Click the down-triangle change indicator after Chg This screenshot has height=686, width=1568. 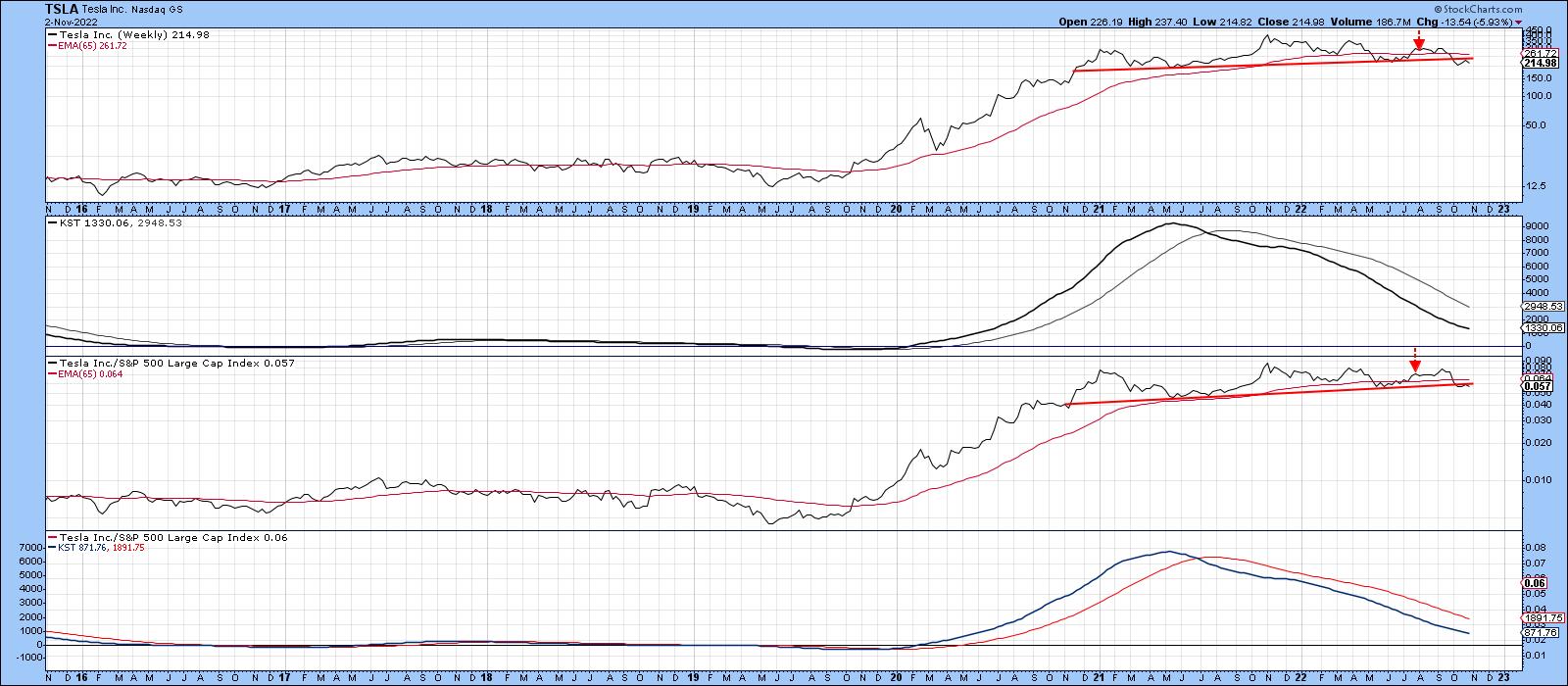[1518, 22]
